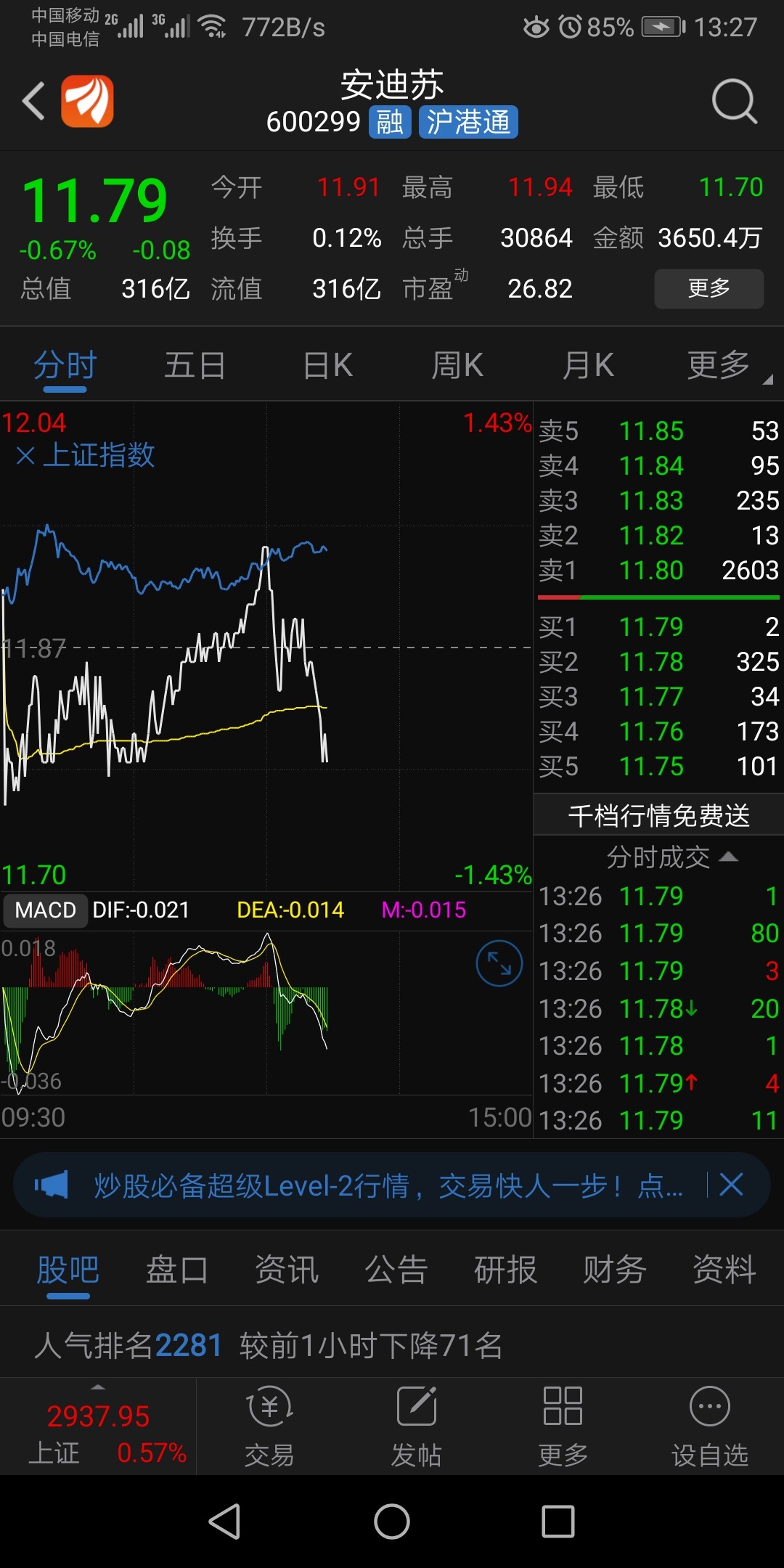Open 财务 finance tab
Image resolution: width=784 pixels, height=1568 pixels.
tap(615, 1270)
